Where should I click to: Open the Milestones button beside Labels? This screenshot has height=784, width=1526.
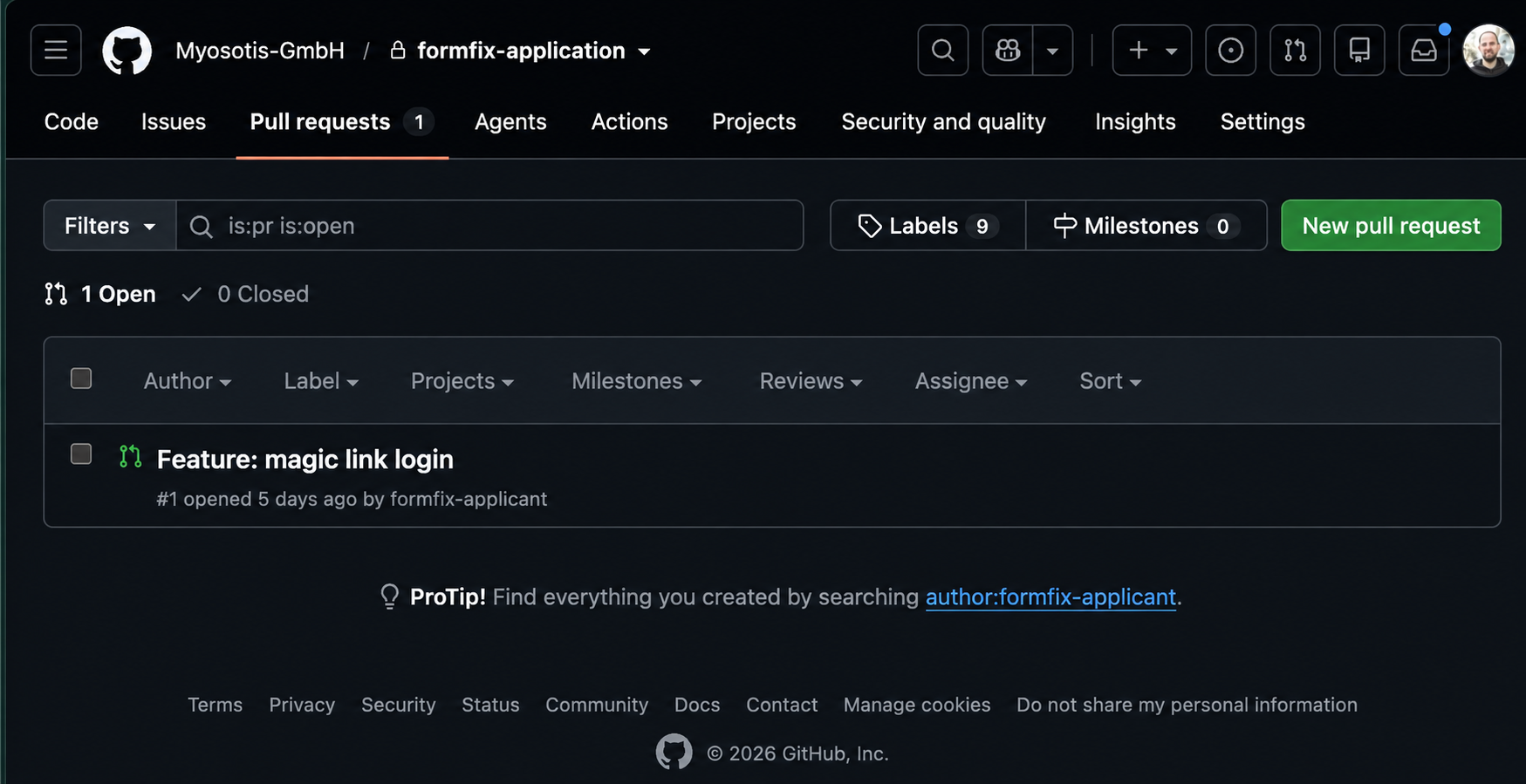[x=1146, y=226]
